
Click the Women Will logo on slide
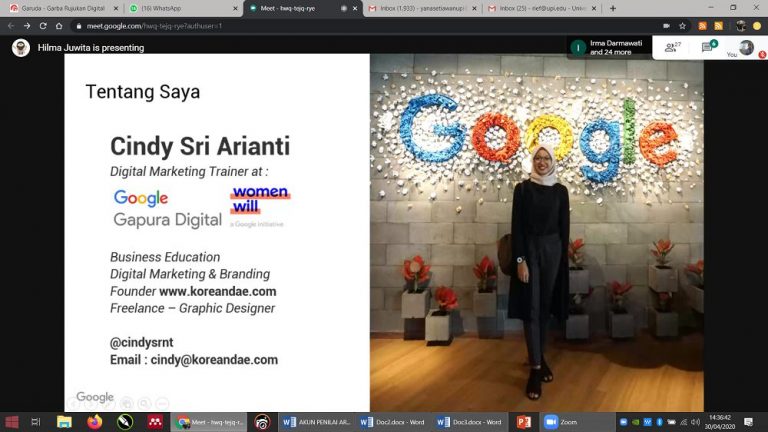pos(260,206)
